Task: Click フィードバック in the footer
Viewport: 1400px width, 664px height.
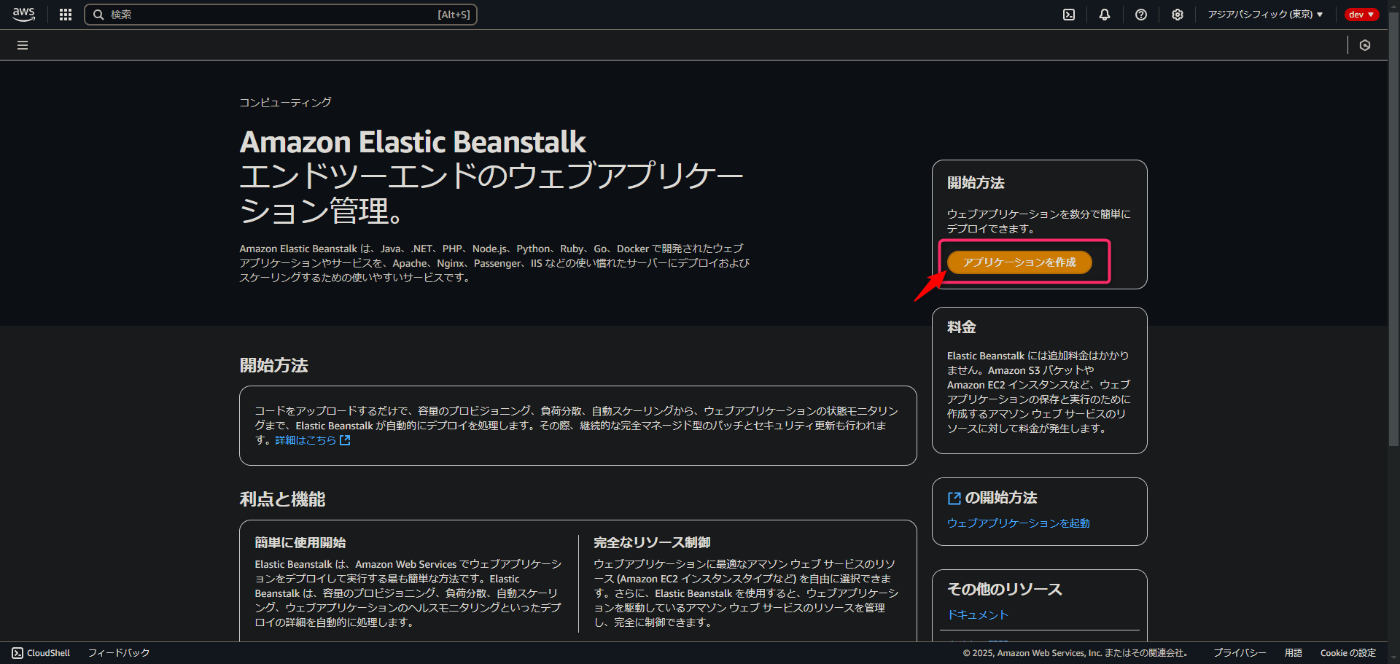Action: pos(118,653)
